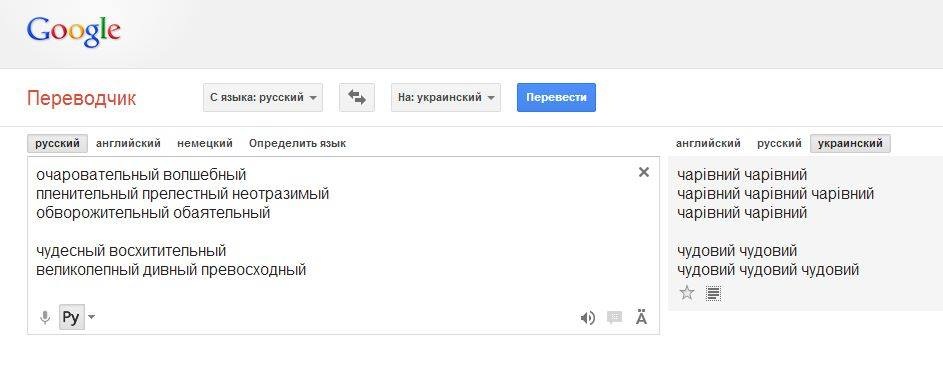
Task: Open 'С языка: русский' dropdown
Action: (x=263, y=97)
